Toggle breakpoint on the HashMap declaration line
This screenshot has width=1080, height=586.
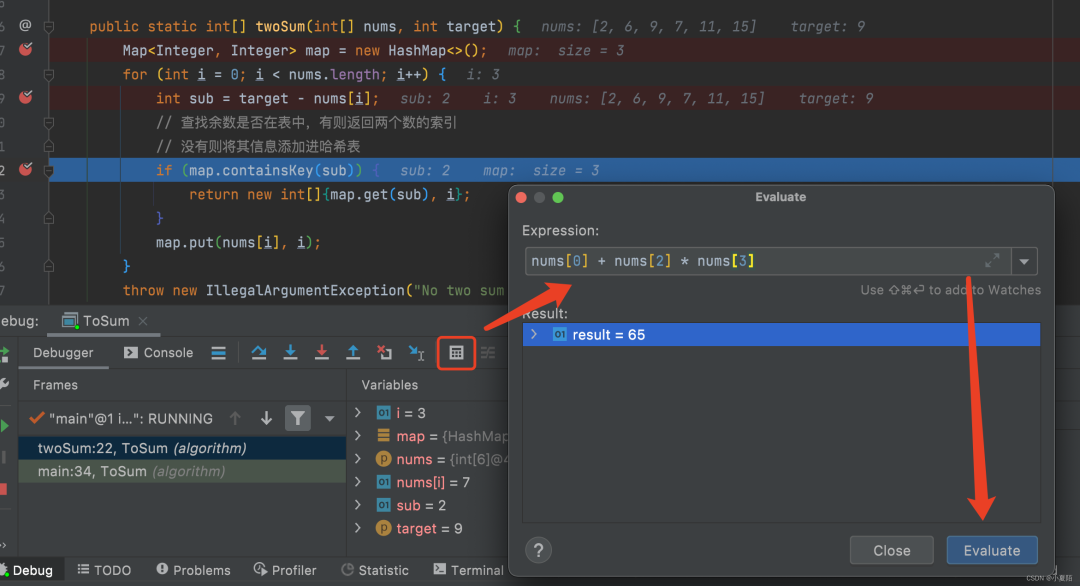(25, 50)
